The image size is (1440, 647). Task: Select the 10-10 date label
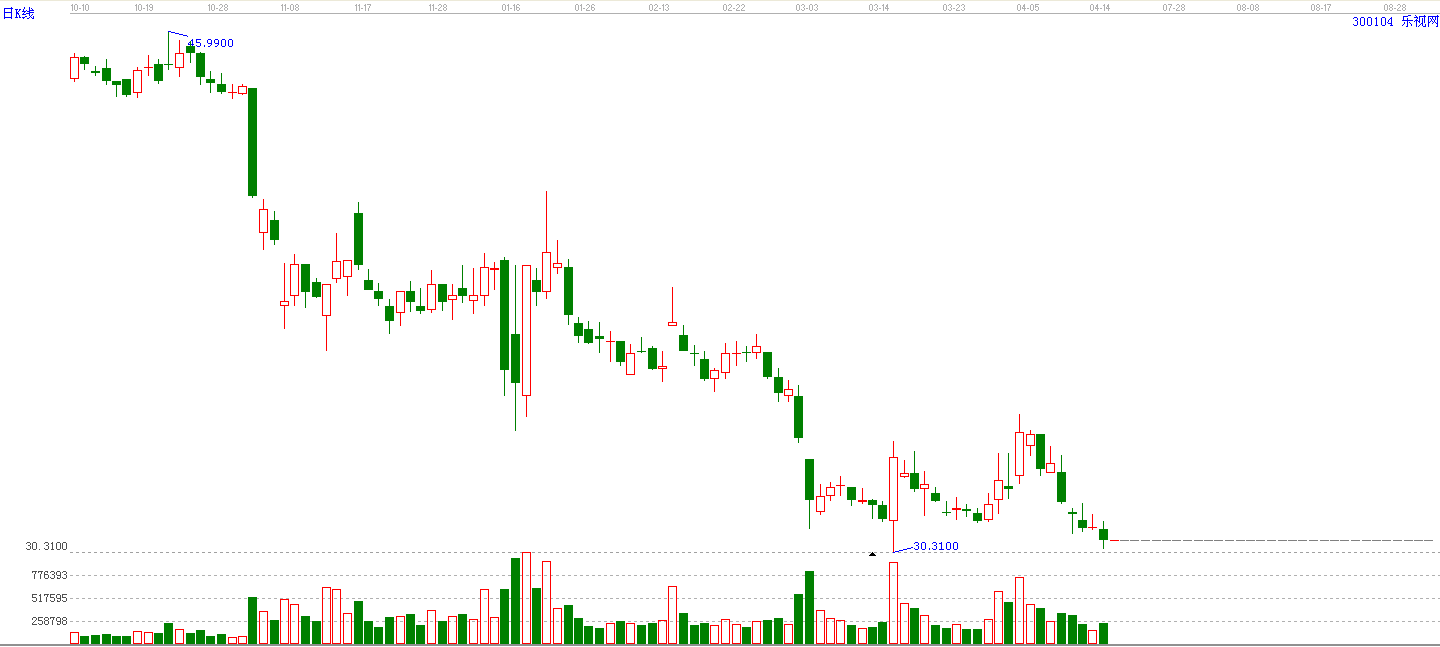point(79,7)
